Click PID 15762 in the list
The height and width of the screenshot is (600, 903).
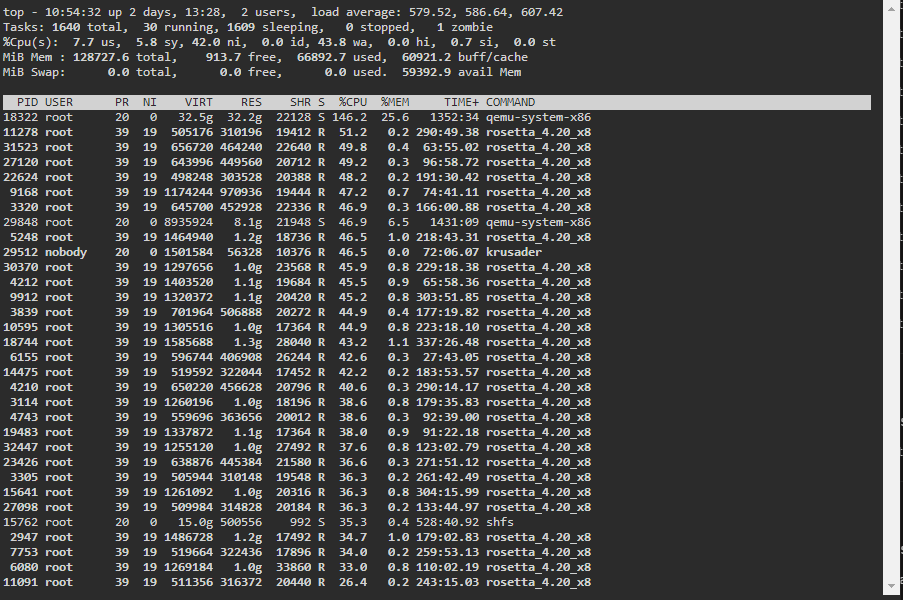pos(21,522)
